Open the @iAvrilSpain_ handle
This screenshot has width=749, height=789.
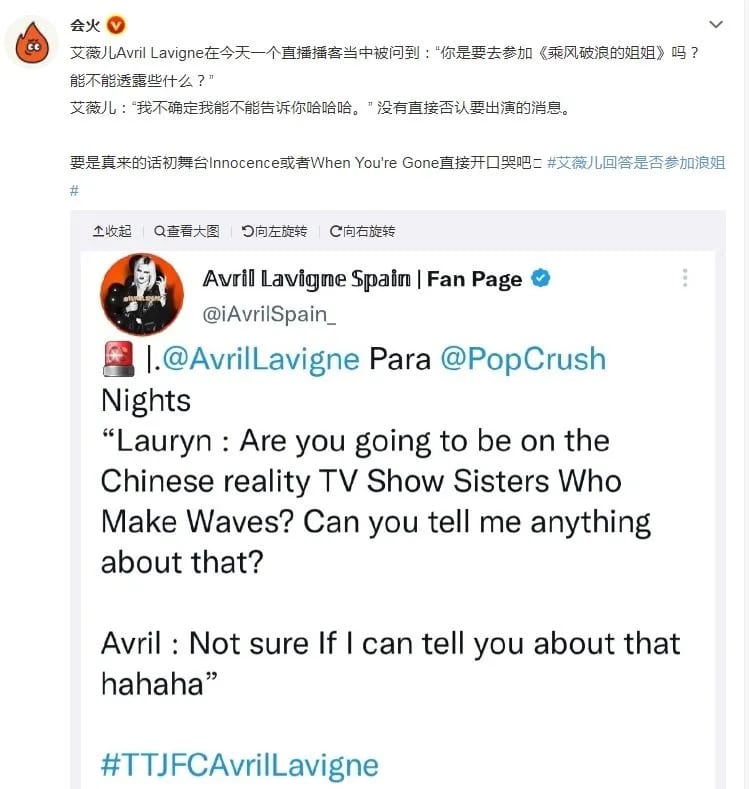point(269,314)
